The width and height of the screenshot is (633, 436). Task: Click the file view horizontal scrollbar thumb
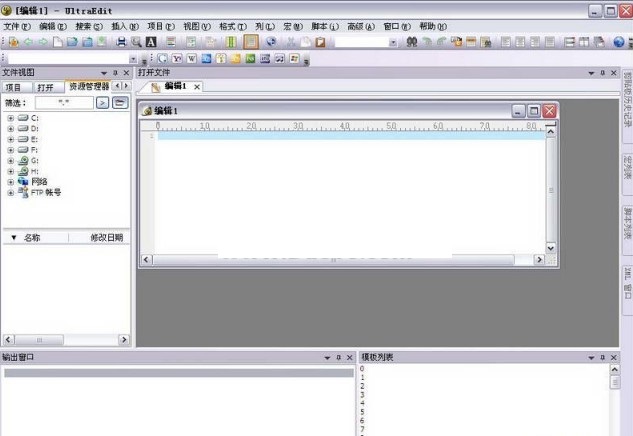[39, 340]
